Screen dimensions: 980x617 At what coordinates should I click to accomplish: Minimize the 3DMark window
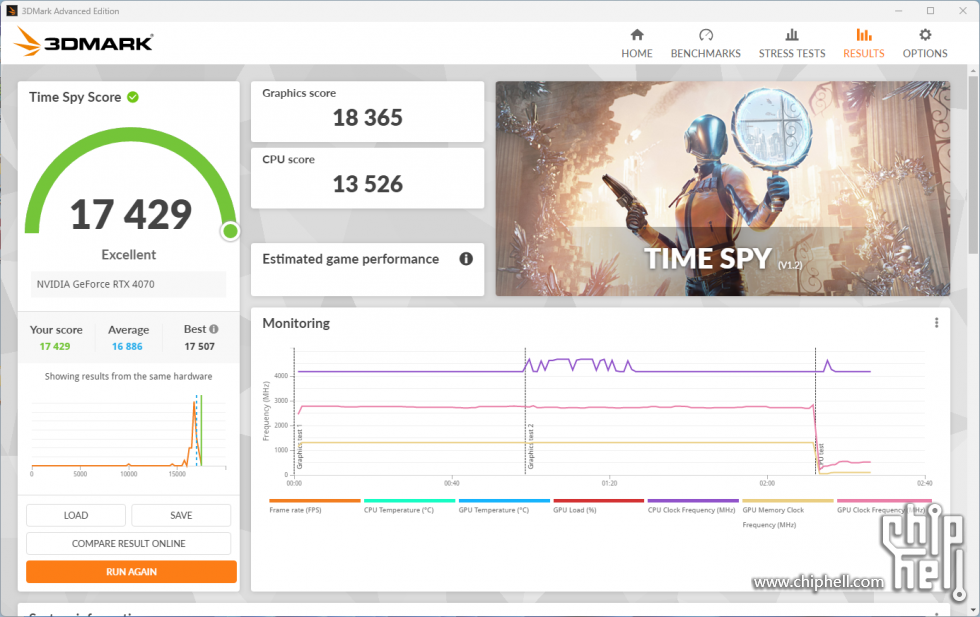tap(898, 11)
